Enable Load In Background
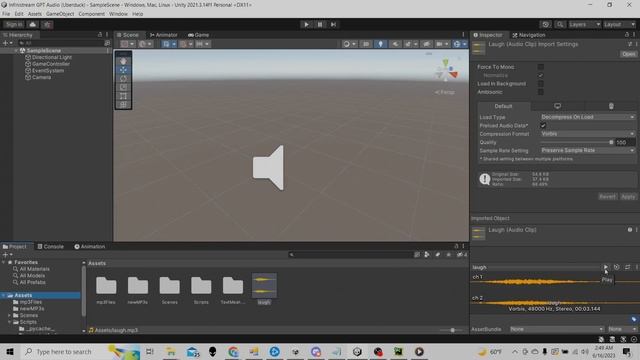Image resolution: width=640 pixels, height=360 pixels. [540, 84]
